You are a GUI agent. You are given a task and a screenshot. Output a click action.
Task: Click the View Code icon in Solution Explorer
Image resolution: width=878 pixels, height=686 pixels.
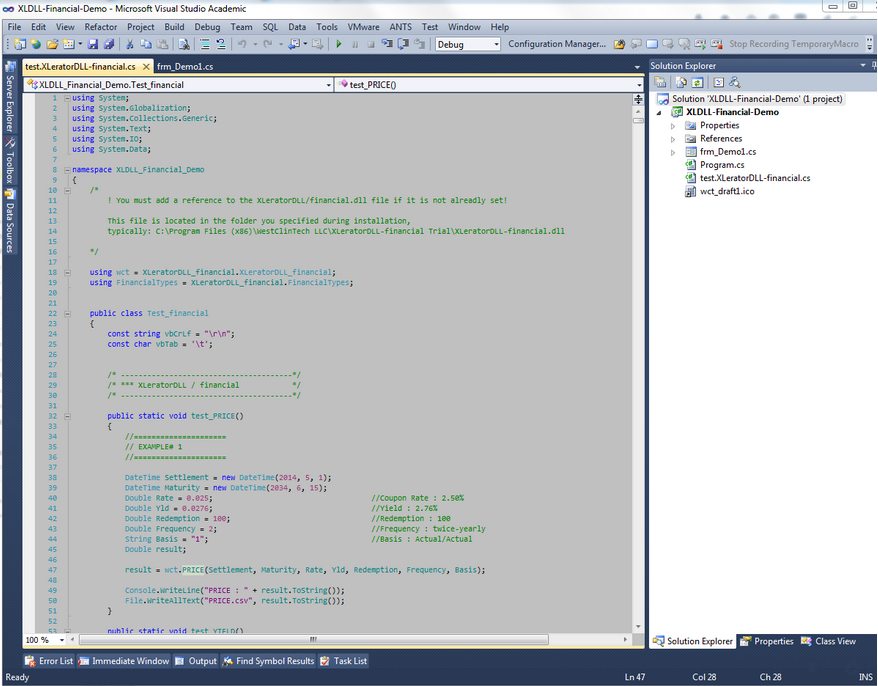(x=718, y=82)
